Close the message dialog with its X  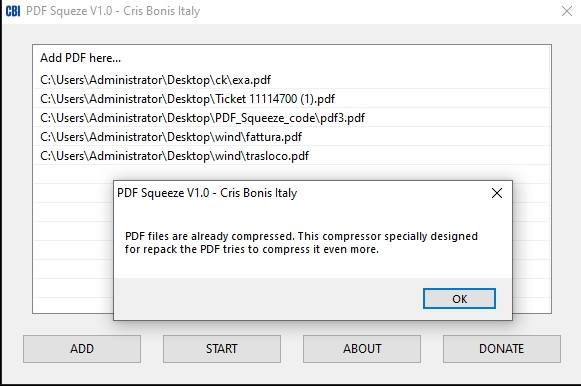pyautogui.click(x=497, y=193)
